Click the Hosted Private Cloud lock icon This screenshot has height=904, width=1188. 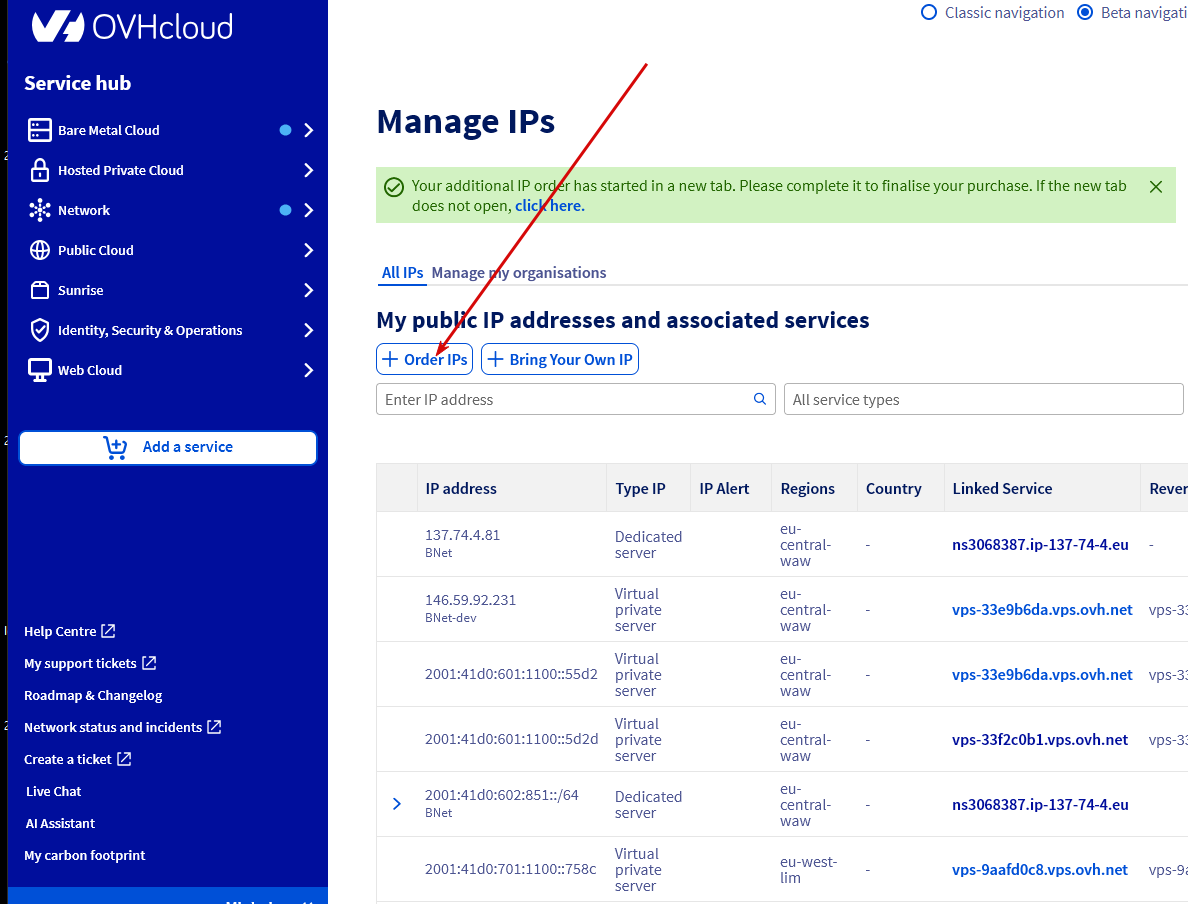39,170
